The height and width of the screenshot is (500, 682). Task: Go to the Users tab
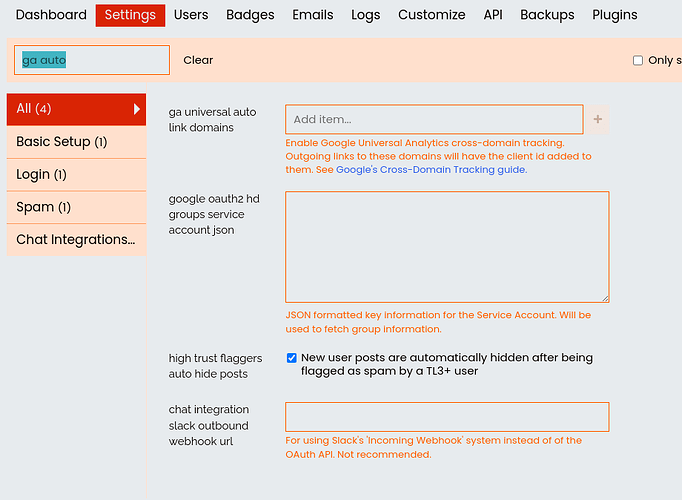(x=191, y=15)
